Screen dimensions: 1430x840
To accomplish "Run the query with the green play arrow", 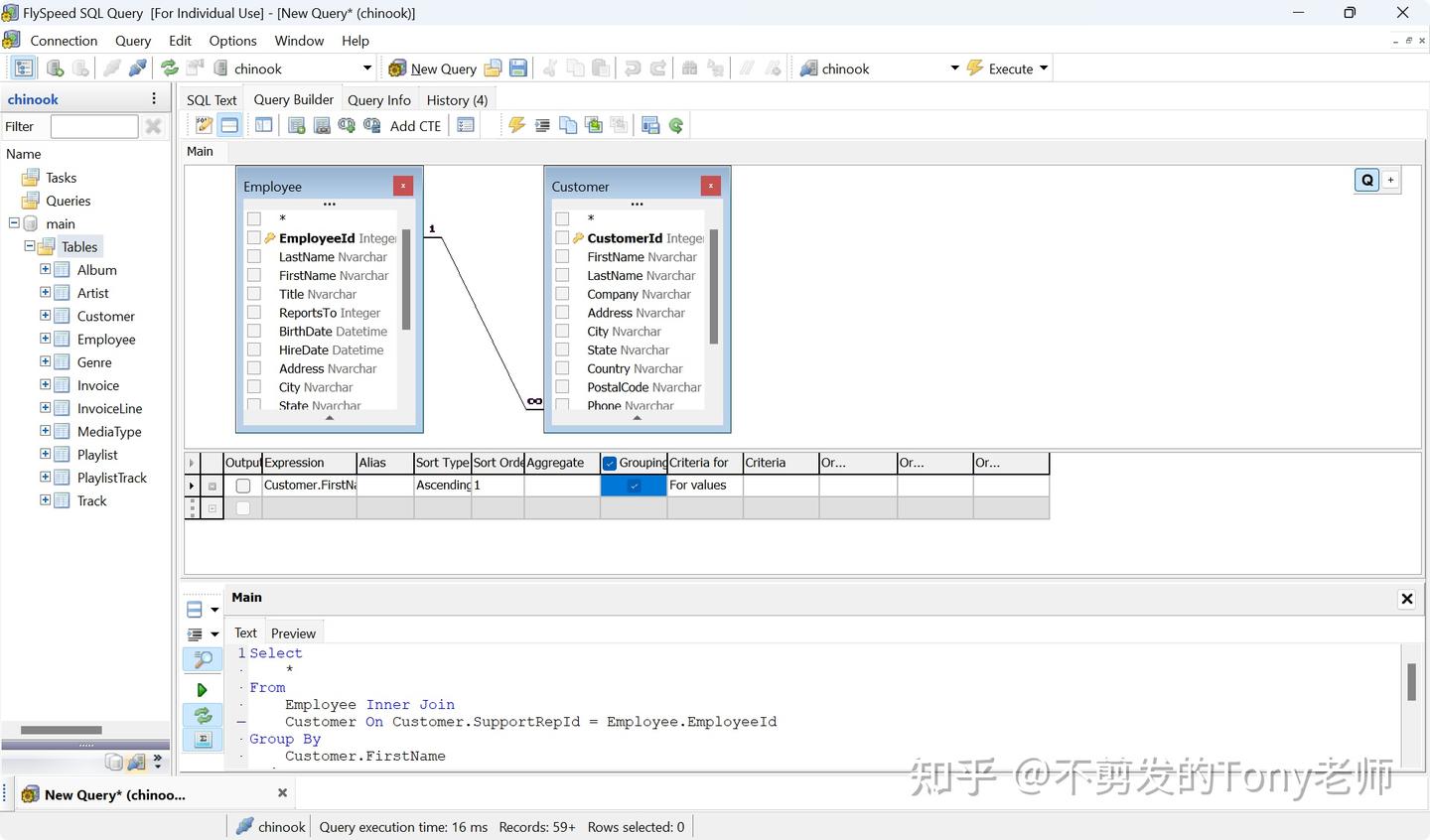I will point(202,688).
